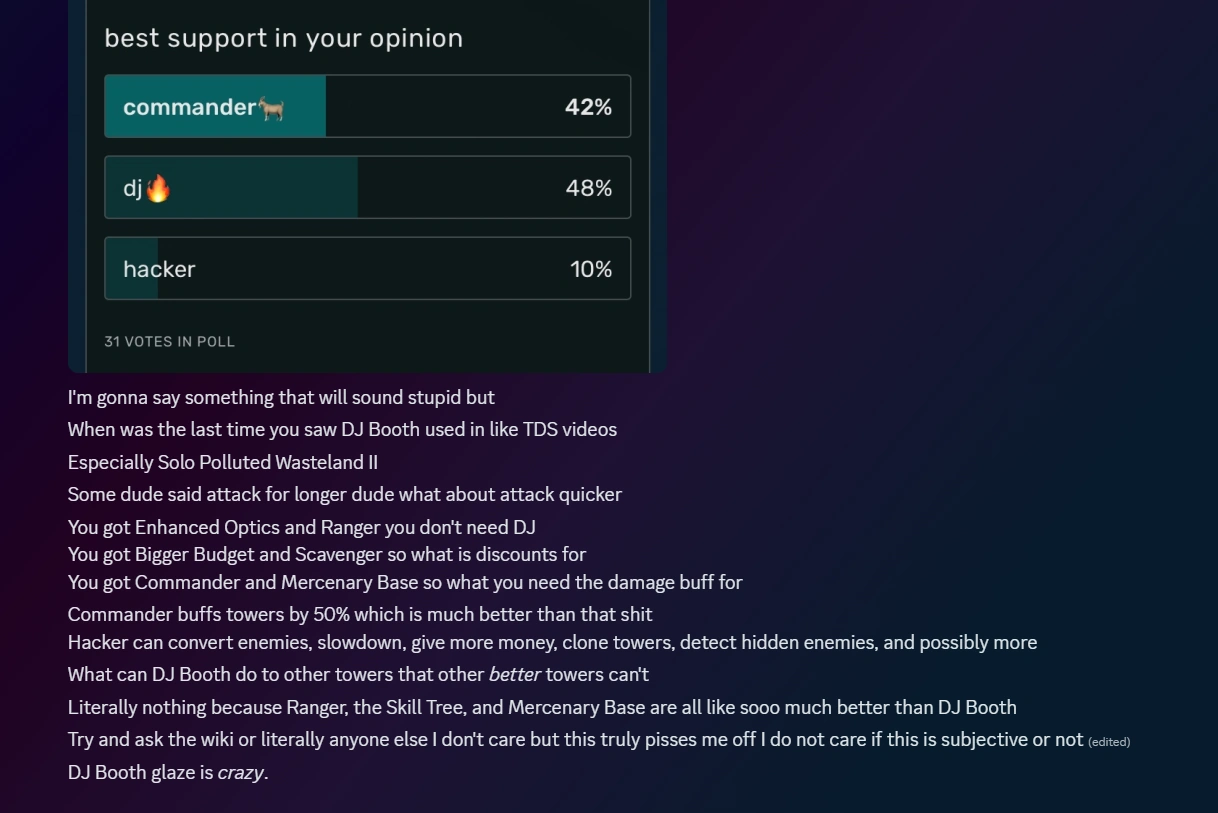This screenshot has height=813, width=1218.
Task: Click the poll question "best support in your opinion"
Action: 283,38
